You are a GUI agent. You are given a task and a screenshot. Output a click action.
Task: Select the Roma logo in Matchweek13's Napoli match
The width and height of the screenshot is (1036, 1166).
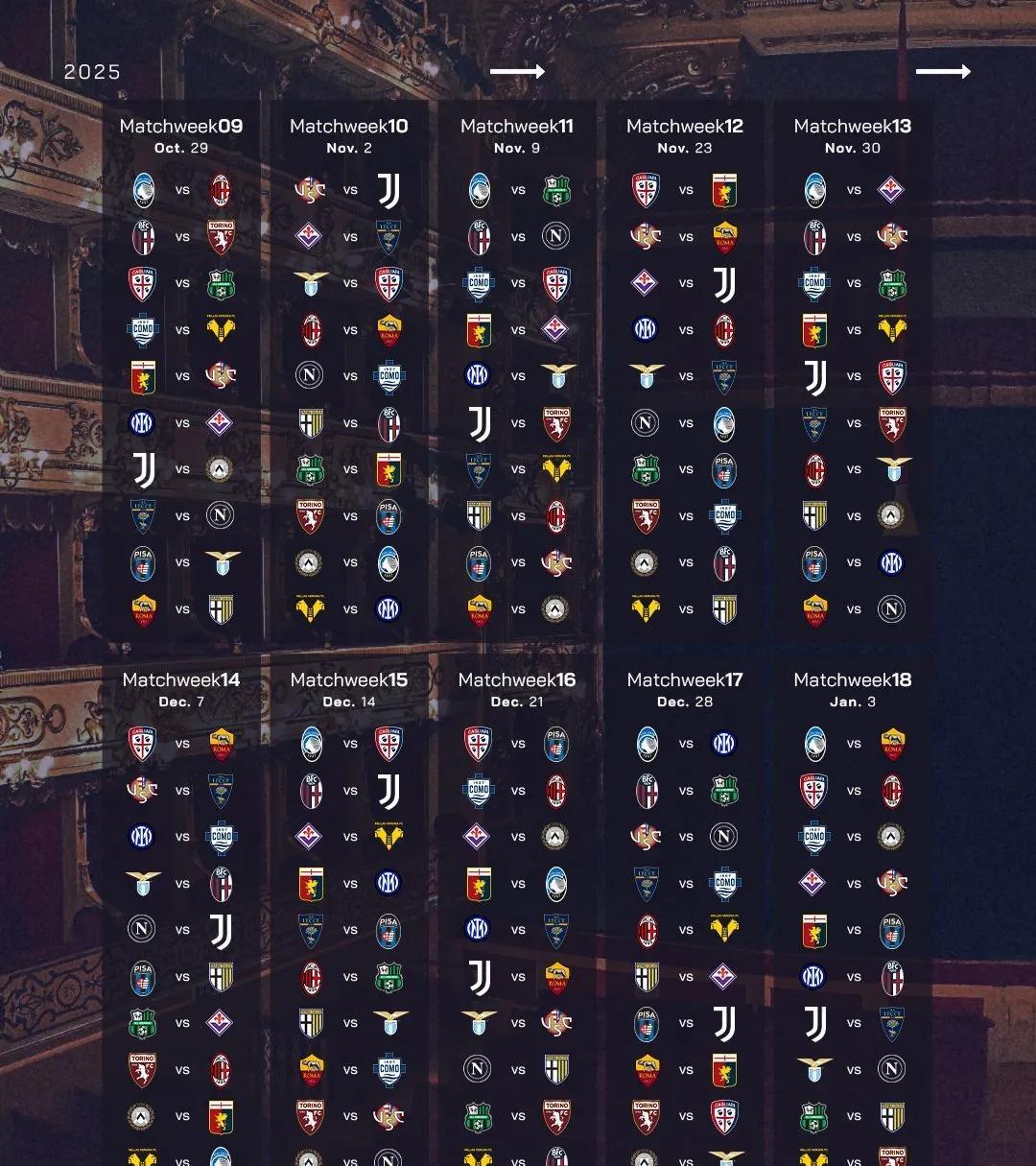814,609
